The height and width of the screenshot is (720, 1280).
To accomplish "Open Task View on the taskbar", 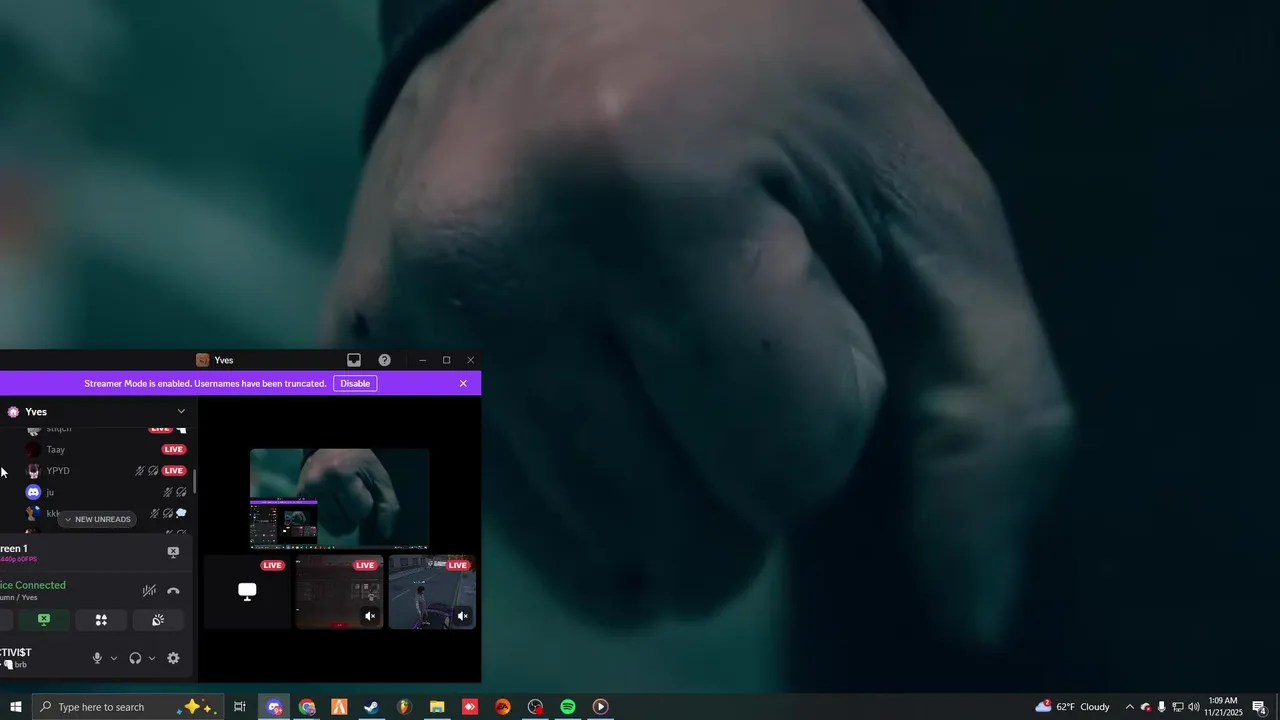I will pos(240,707).
